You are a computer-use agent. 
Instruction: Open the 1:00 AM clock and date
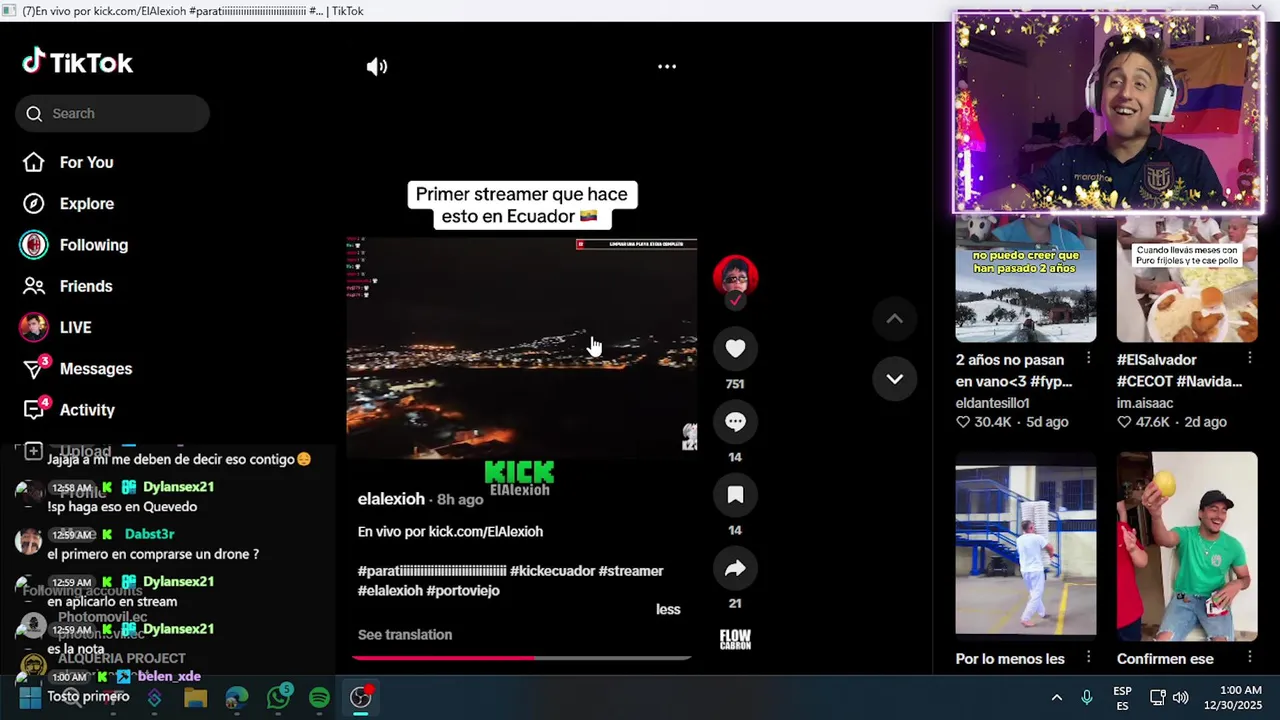pyautogui.click(x=1233, y=698)
